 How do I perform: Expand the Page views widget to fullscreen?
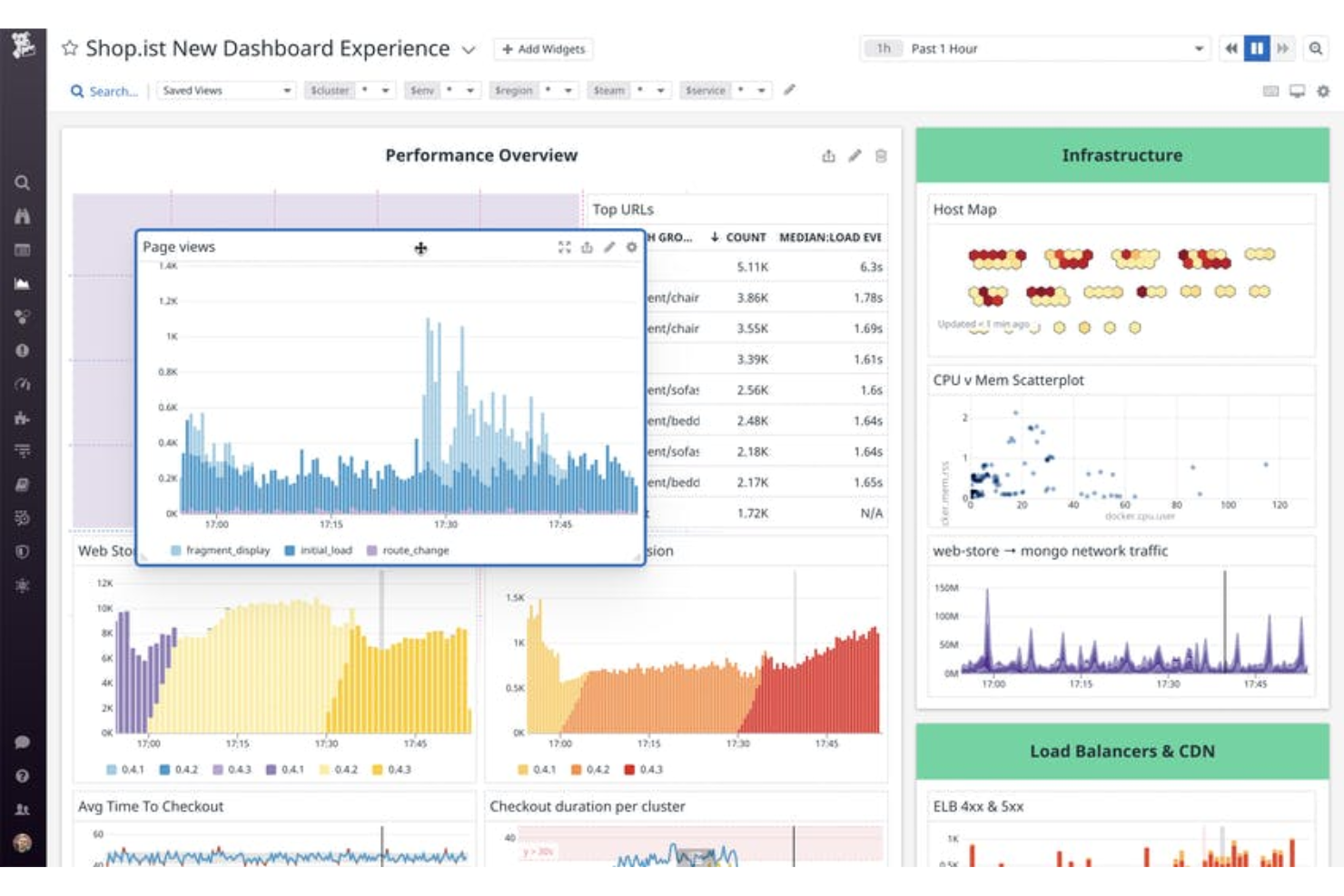point(565,246)
